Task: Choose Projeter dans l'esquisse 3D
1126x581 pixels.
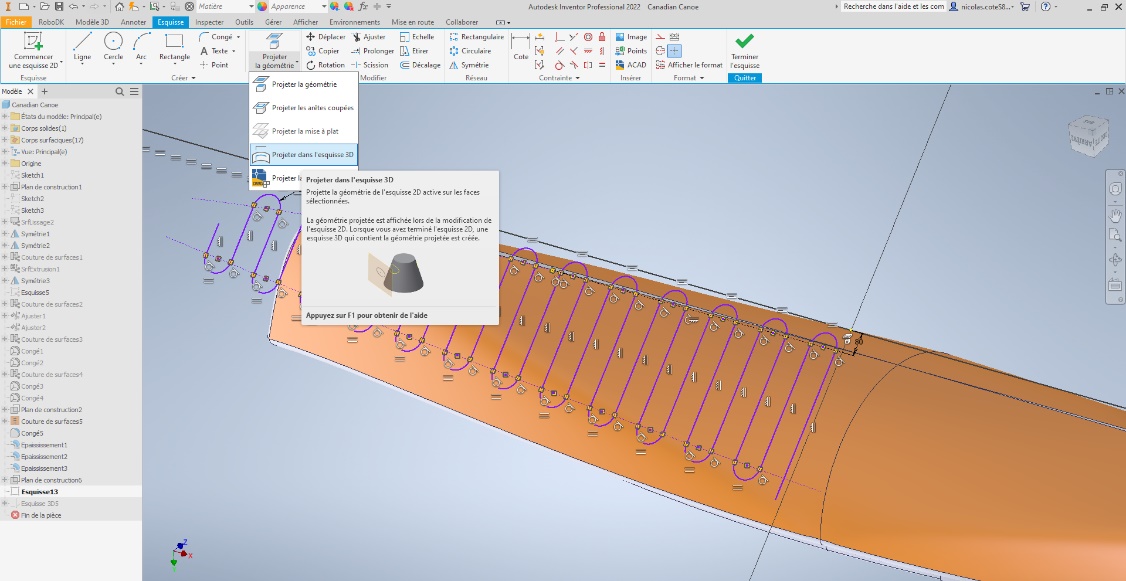Action: point(303,154)
